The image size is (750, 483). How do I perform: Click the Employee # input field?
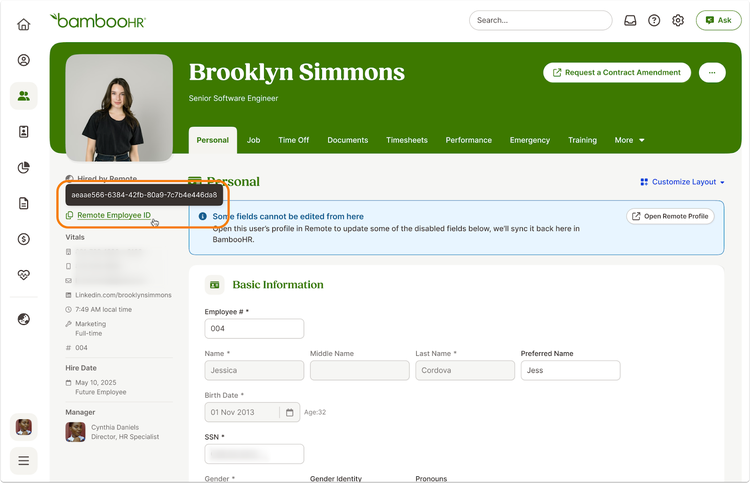[254, 329]
